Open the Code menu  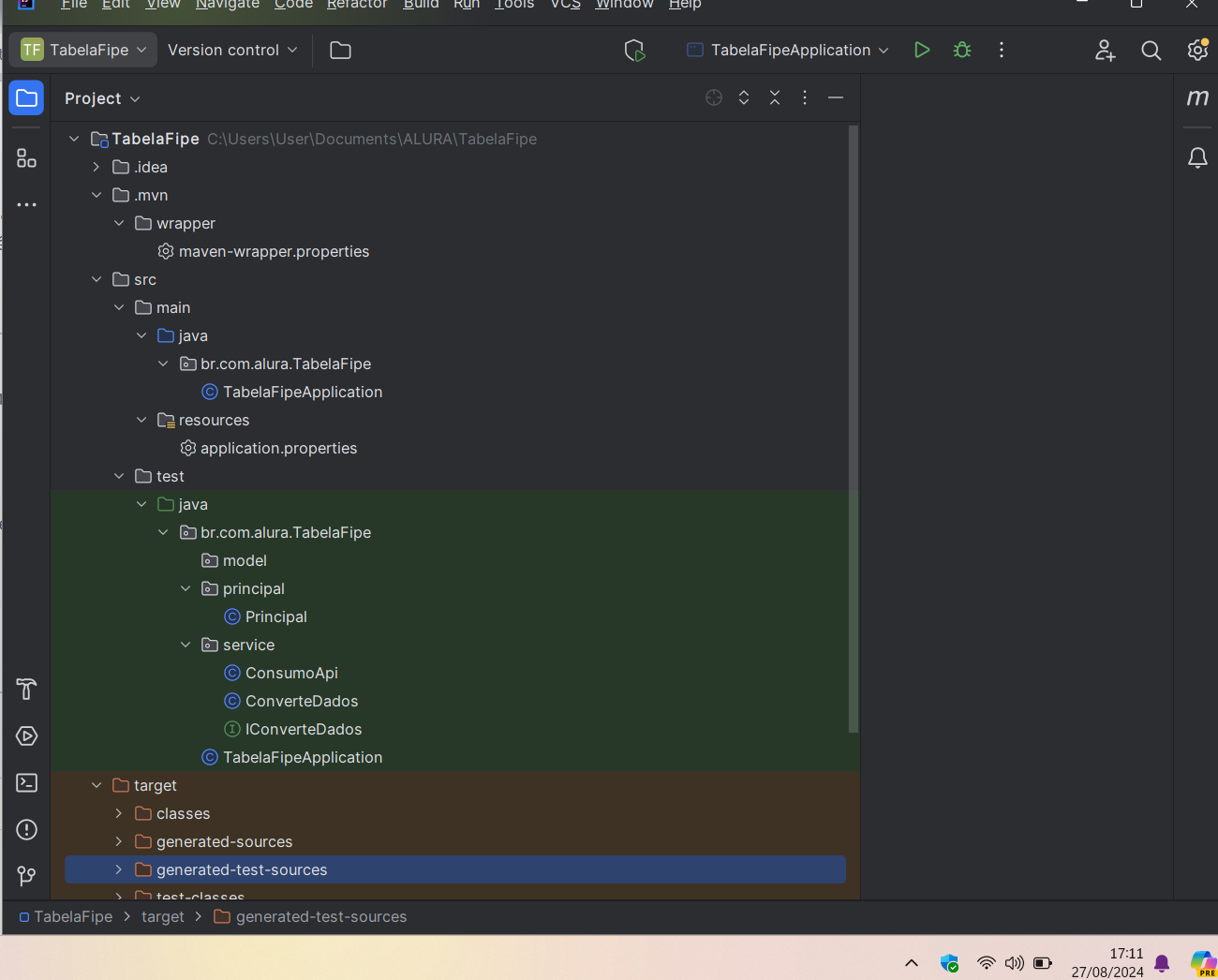(293, 5)
